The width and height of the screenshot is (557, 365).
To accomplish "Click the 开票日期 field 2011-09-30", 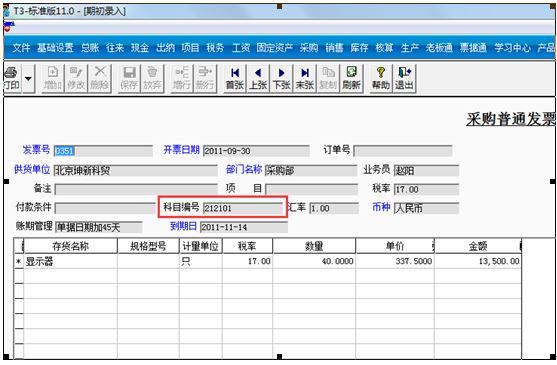I will 256,151.
